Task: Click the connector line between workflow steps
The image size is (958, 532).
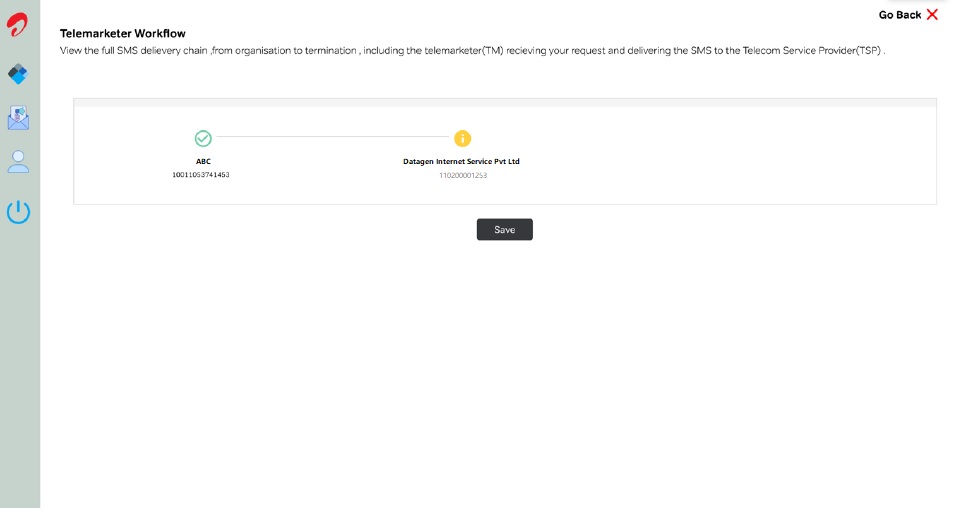Action: tap(332, 138)
